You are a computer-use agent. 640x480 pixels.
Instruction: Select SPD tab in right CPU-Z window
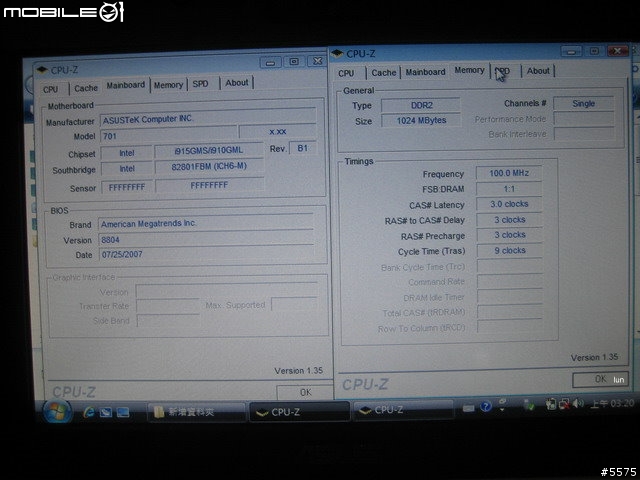[505, 71]
